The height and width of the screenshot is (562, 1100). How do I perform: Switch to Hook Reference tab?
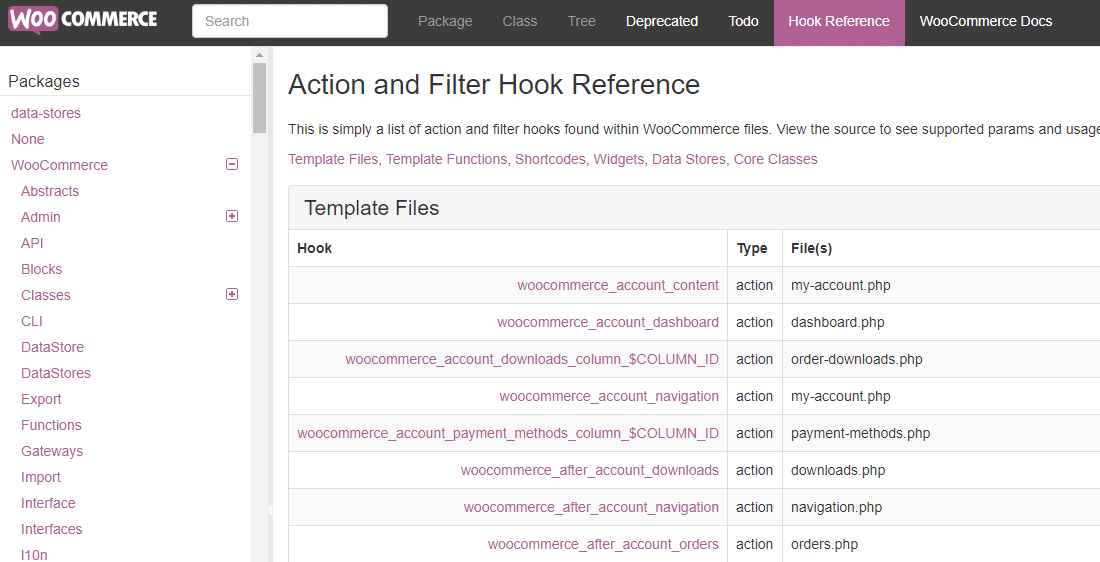click(x=838, y=21)
